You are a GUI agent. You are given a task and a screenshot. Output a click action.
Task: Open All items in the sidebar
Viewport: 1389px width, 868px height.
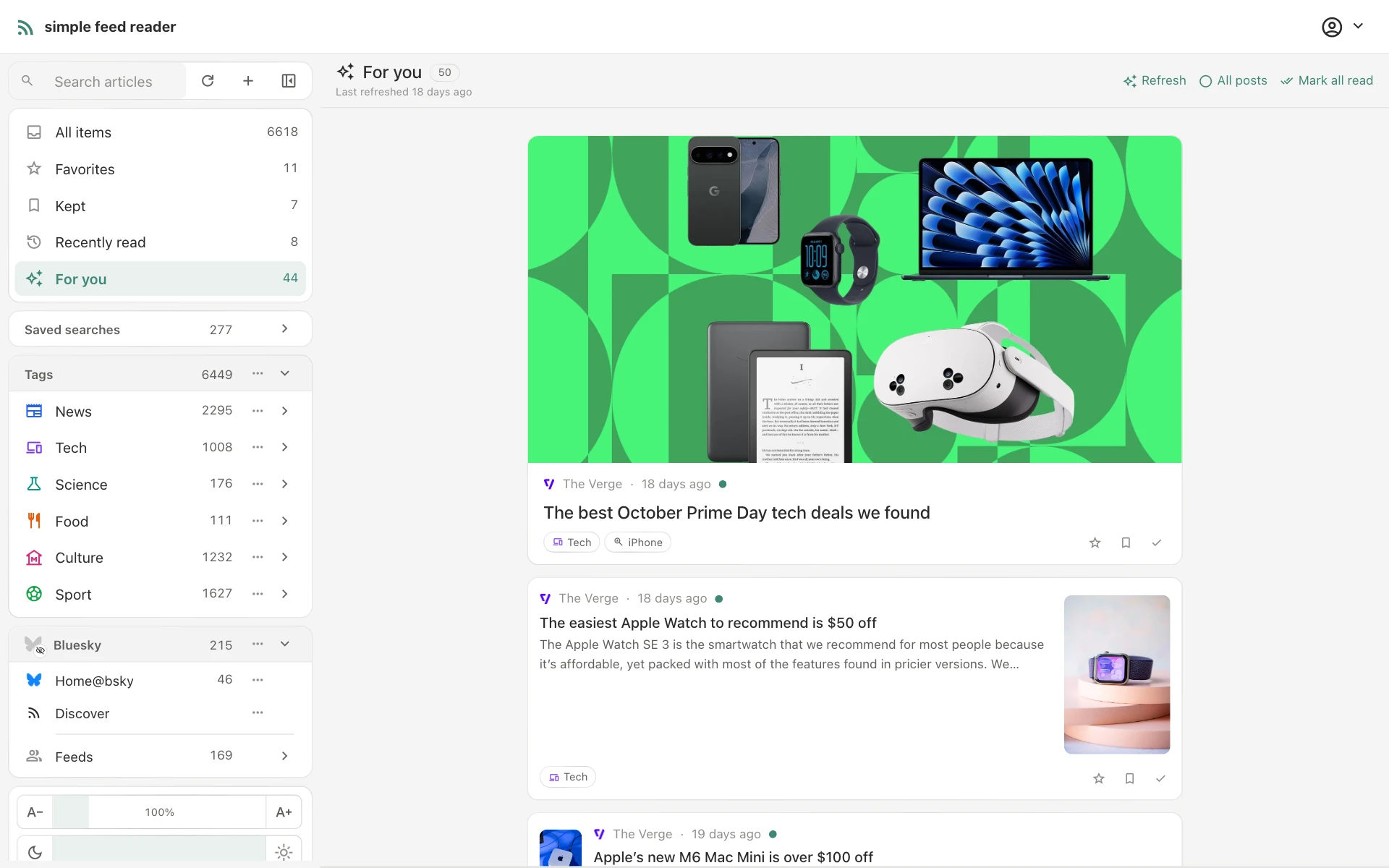point(161,132)
